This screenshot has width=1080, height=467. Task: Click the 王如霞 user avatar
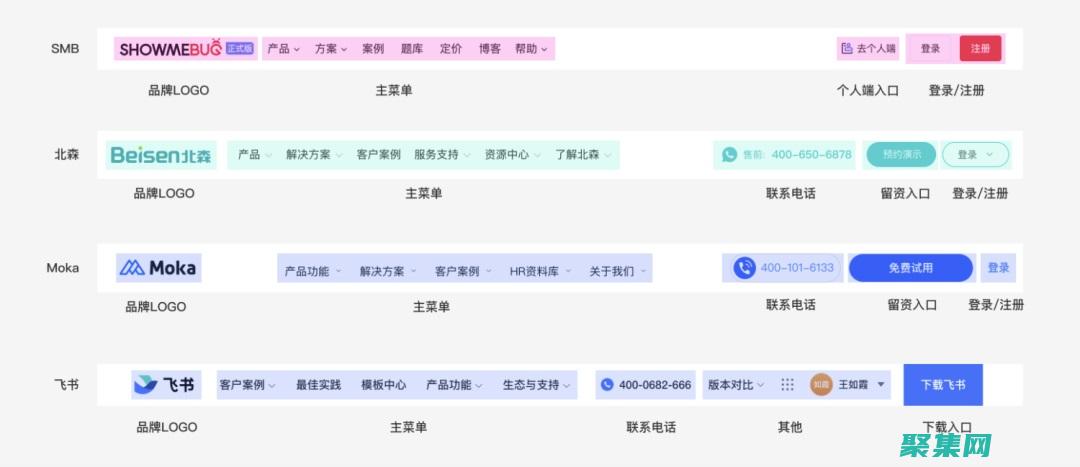click(821, 384)
